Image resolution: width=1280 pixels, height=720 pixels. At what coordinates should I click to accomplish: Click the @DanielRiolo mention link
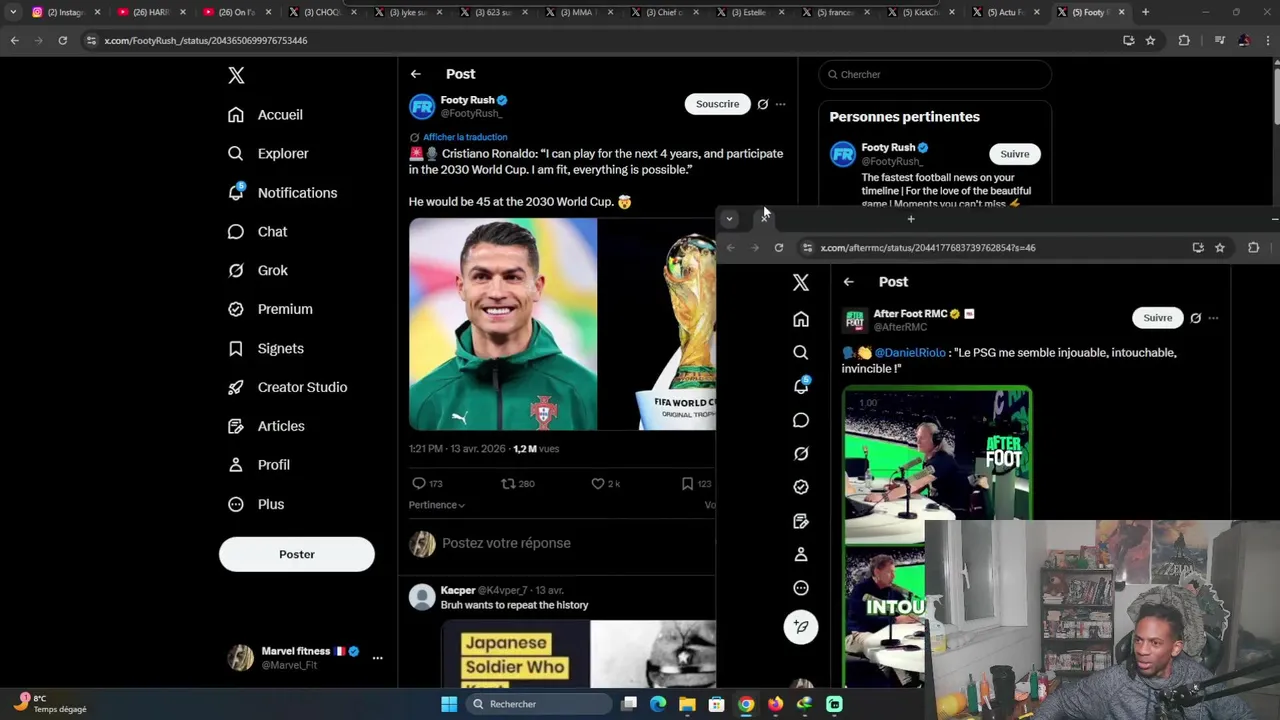tap(910, 353)
